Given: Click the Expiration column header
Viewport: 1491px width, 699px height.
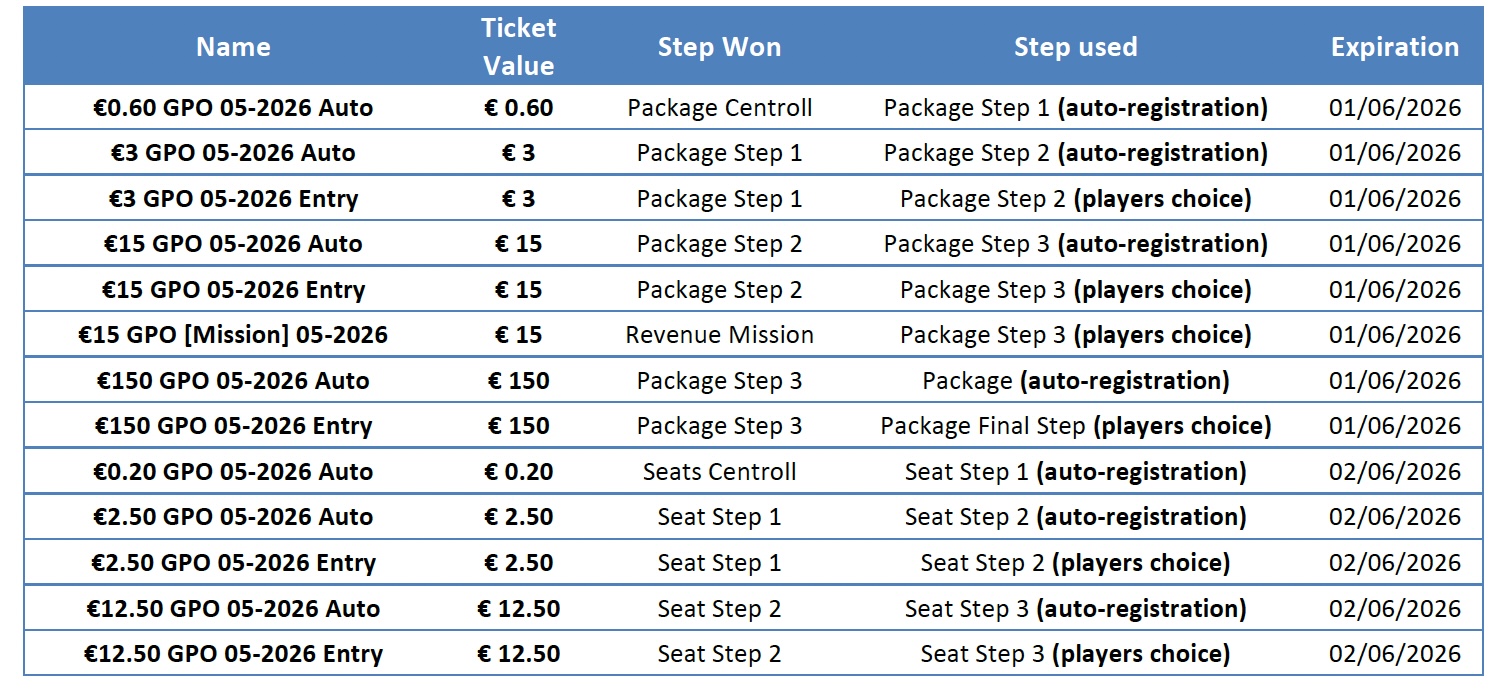Looking at the screenshot, I should click(1394, 47).
